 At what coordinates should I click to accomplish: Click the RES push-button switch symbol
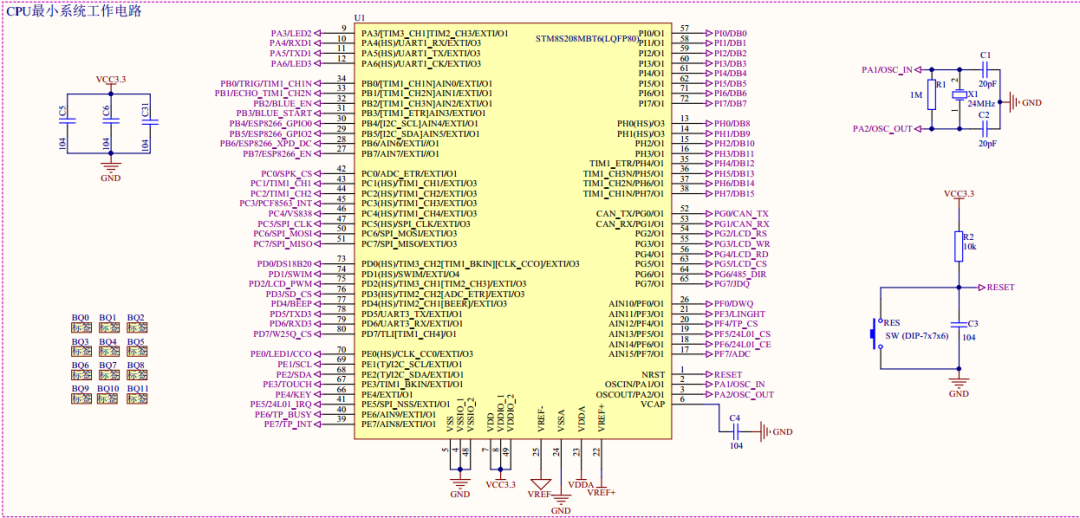(x=875, y=328)
